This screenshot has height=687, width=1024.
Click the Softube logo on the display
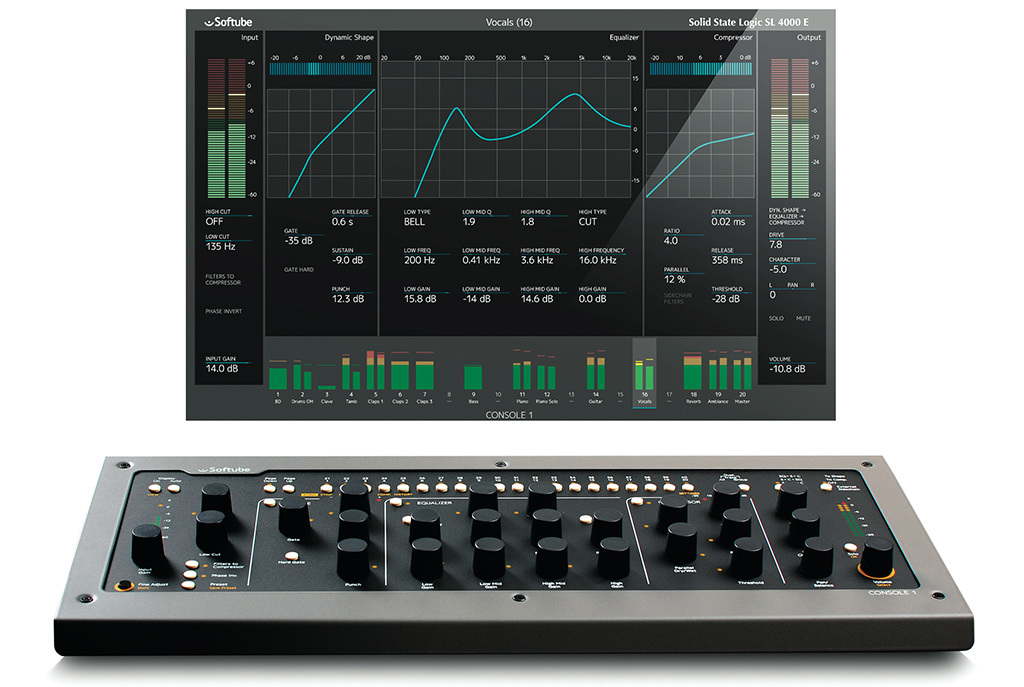(x=229, y=22)
